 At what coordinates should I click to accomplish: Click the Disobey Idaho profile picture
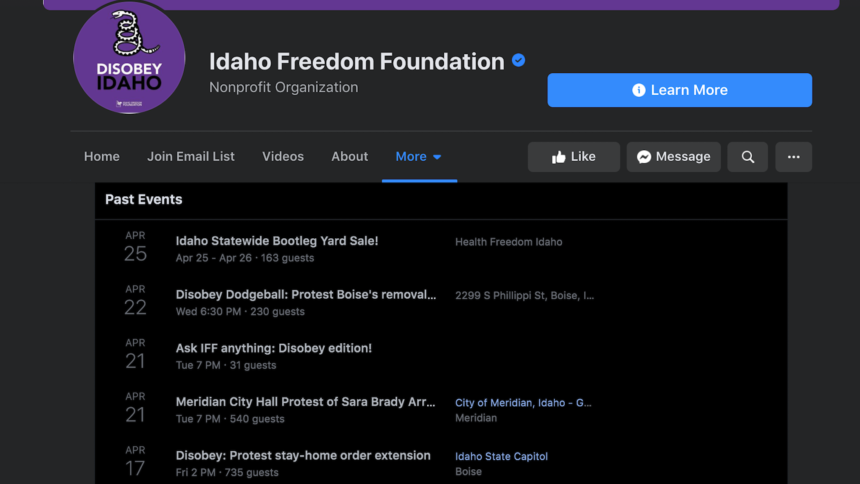click(x=129, y=59)
